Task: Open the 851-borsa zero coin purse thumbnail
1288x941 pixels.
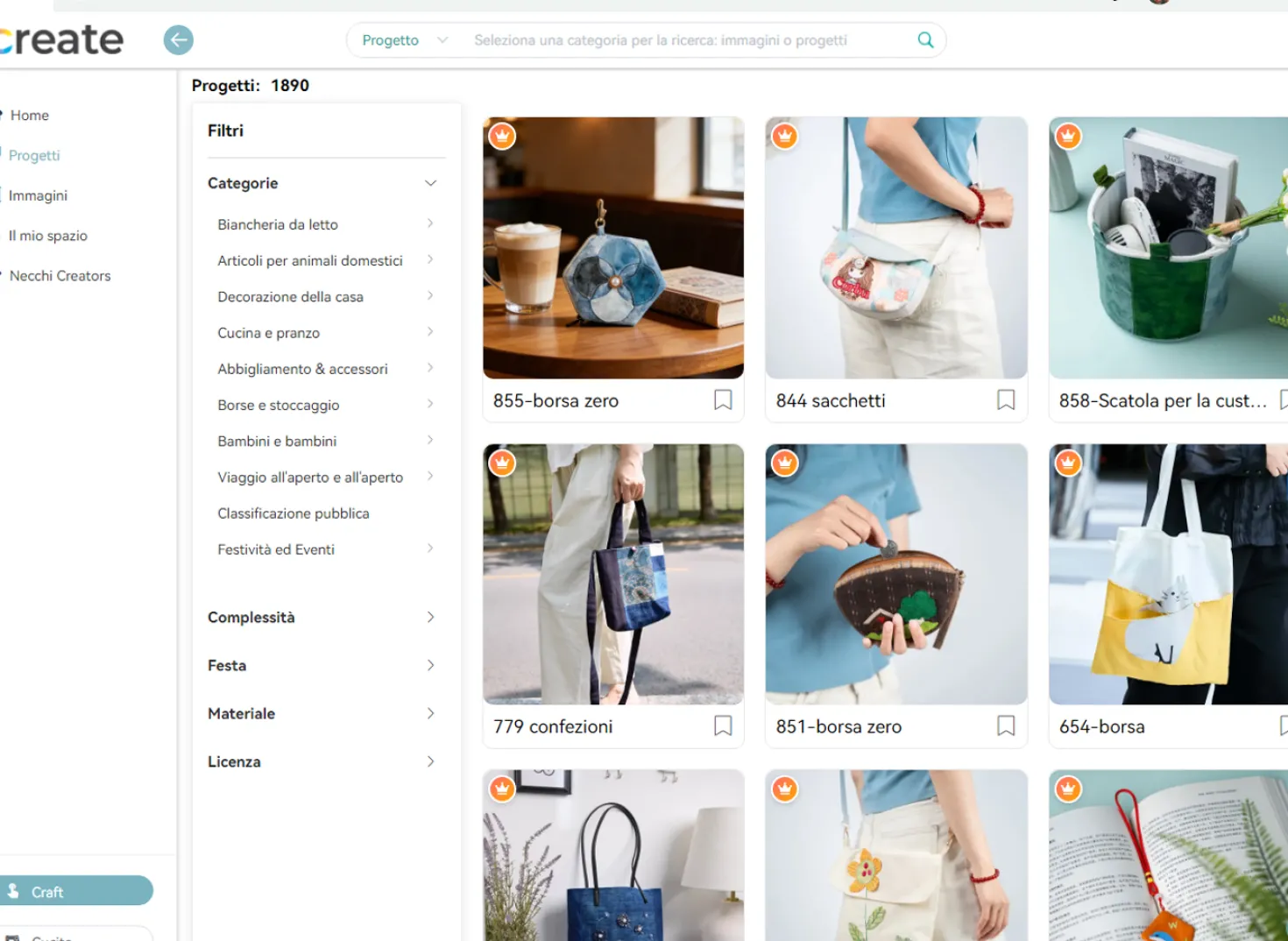Action: (896, 574)
